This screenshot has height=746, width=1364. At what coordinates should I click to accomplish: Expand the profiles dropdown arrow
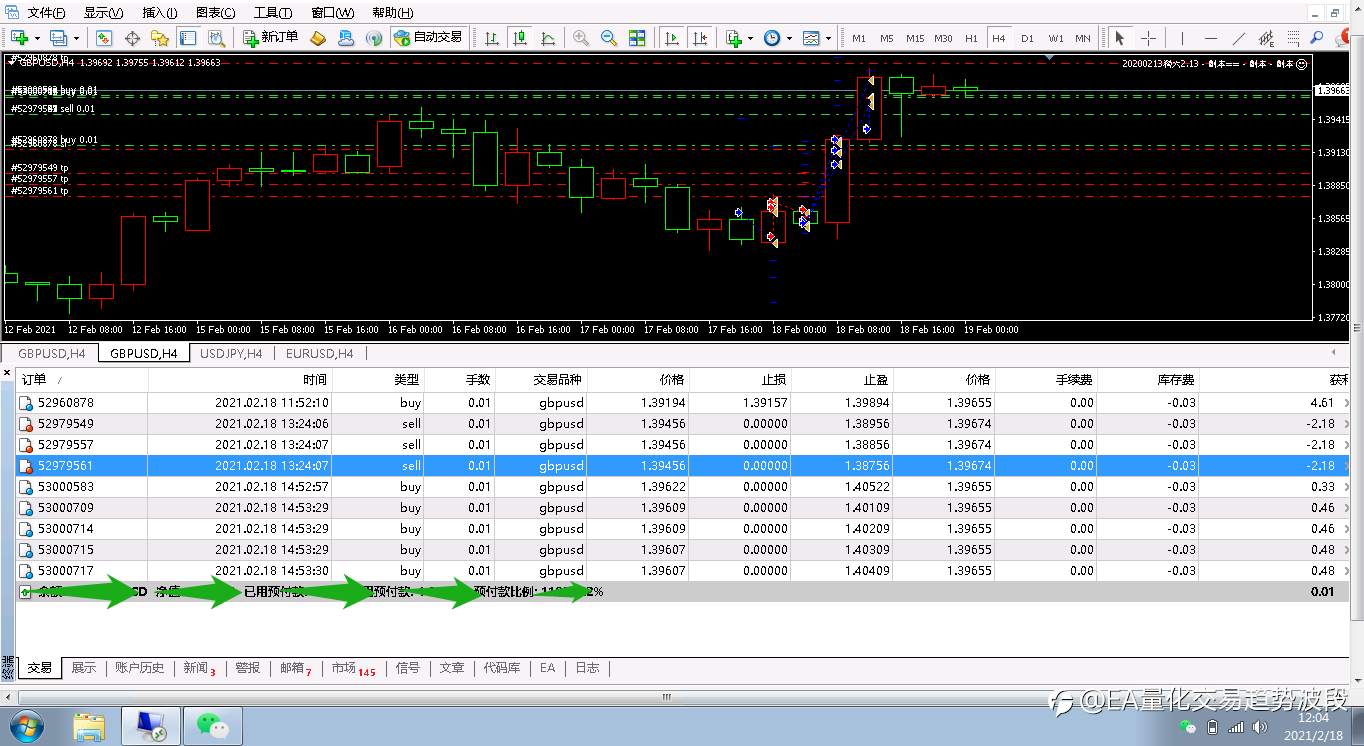[76, 38]
